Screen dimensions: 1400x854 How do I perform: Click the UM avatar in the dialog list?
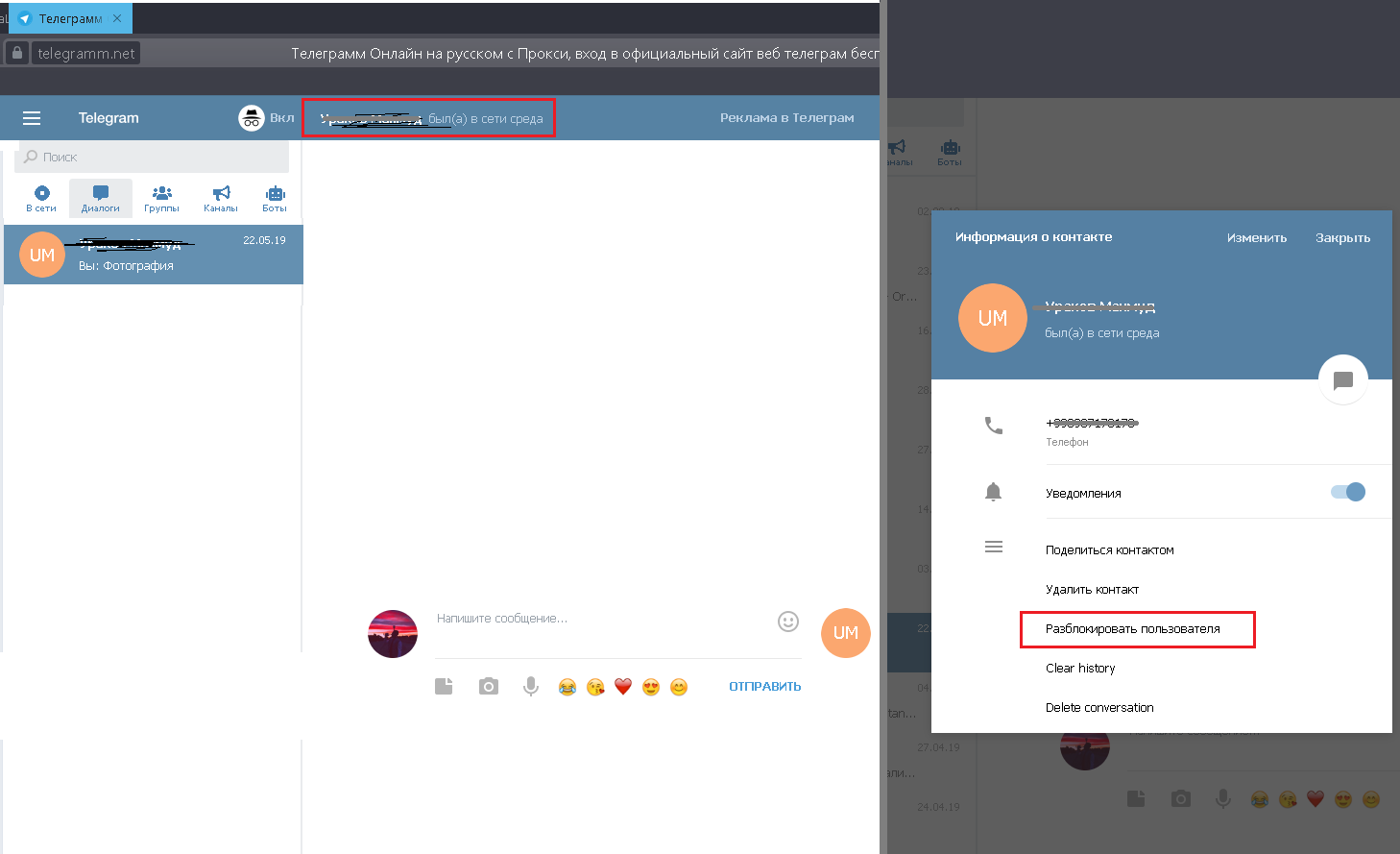42,255
